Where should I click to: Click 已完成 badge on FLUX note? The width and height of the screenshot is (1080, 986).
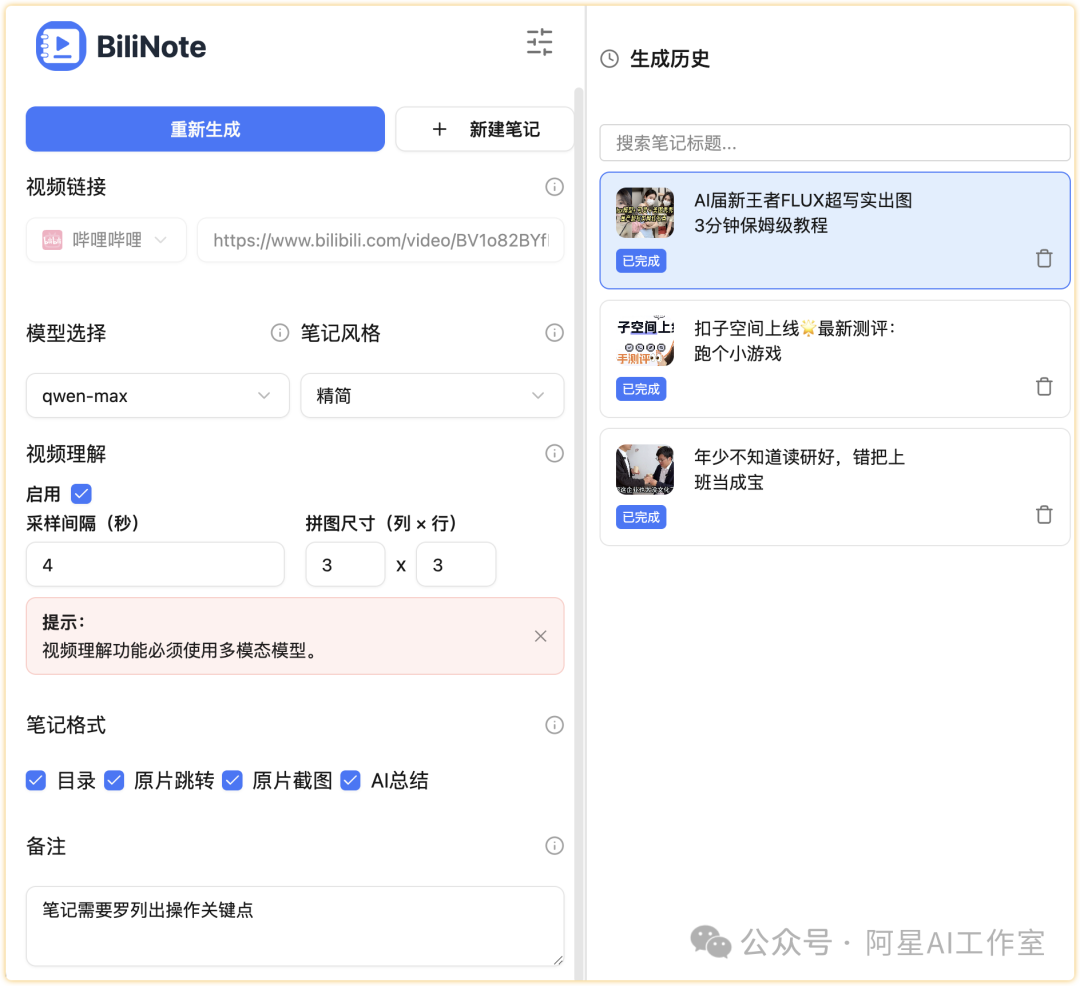click(x=641, y=261)
